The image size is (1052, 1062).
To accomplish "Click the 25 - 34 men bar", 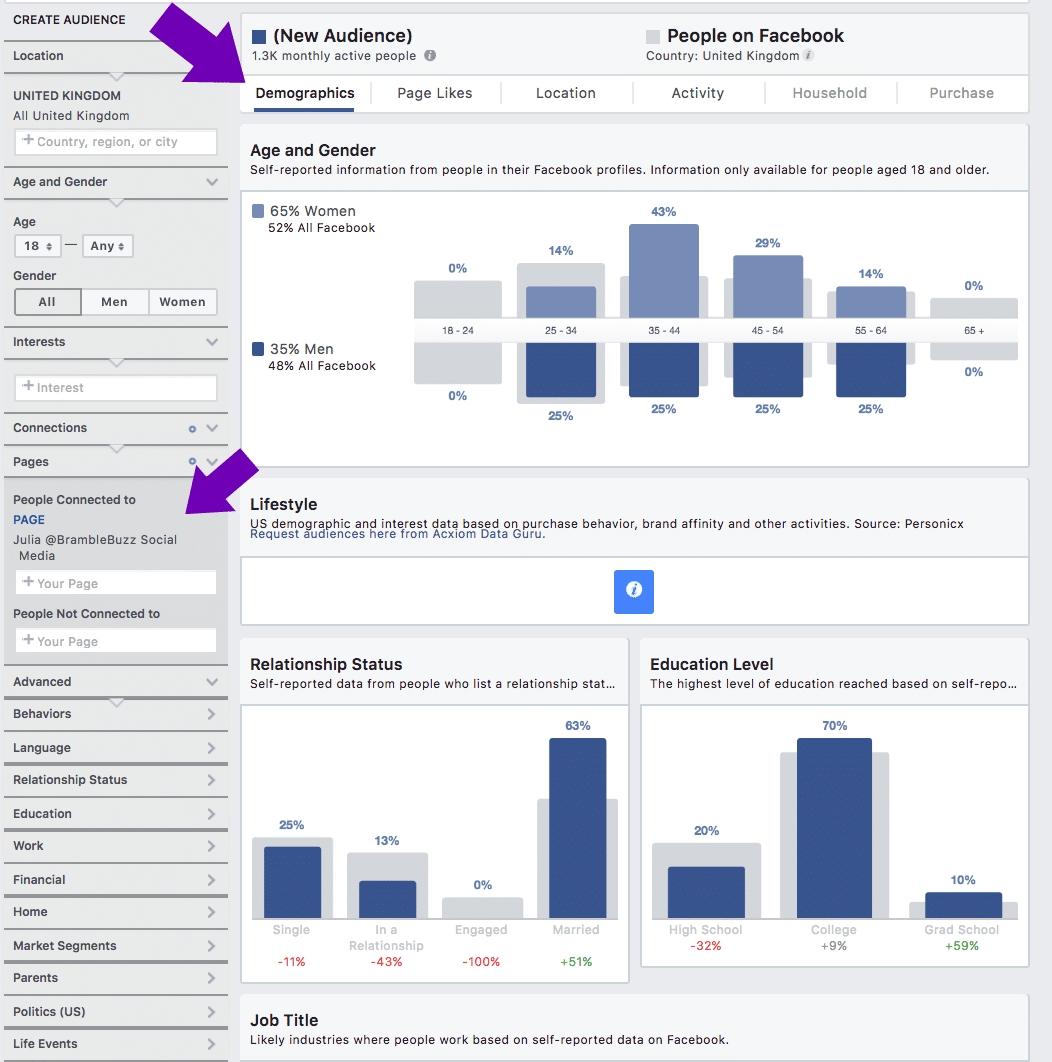I will coord(561,370).
